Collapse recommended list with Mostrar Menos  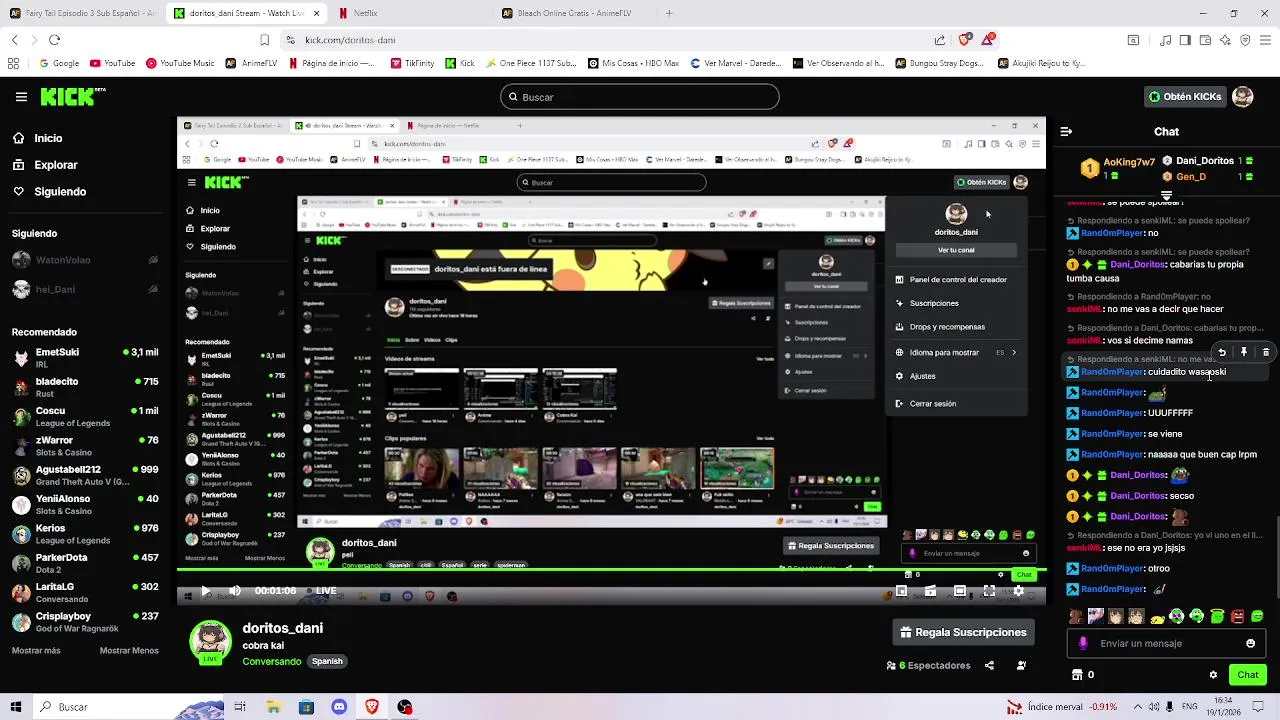(x=129, y=650)
